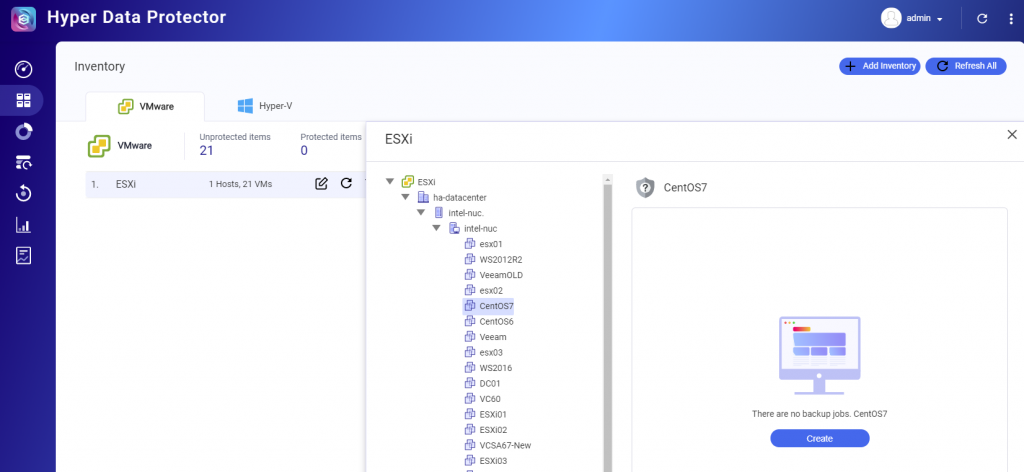The height and width of the screenshot is (472, 1024).
Task: Click the esx02 VM icon
Action: (x=470, y=291)
